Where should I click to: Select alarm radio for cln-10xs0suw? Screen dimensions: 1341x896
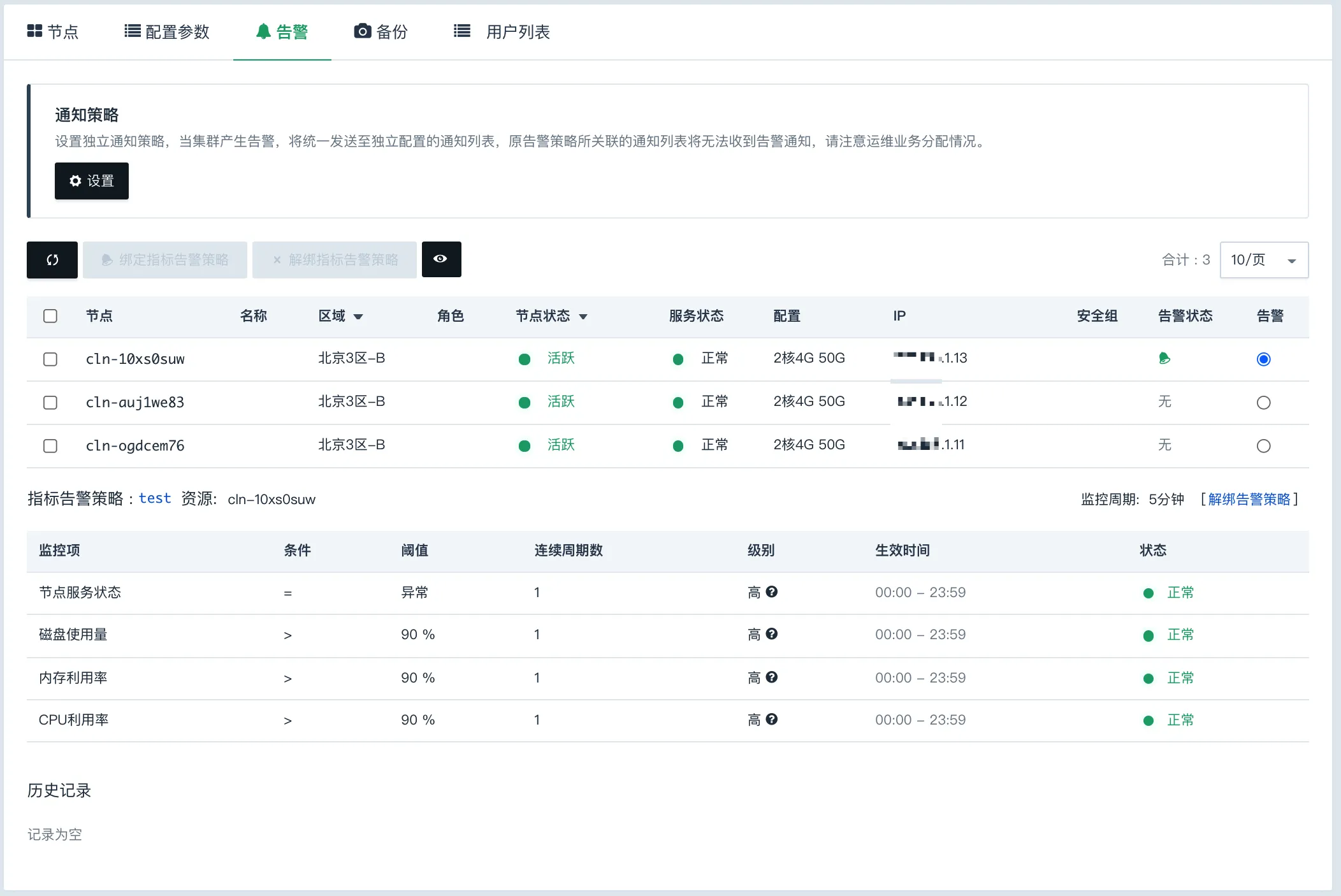pos(1263,359)
